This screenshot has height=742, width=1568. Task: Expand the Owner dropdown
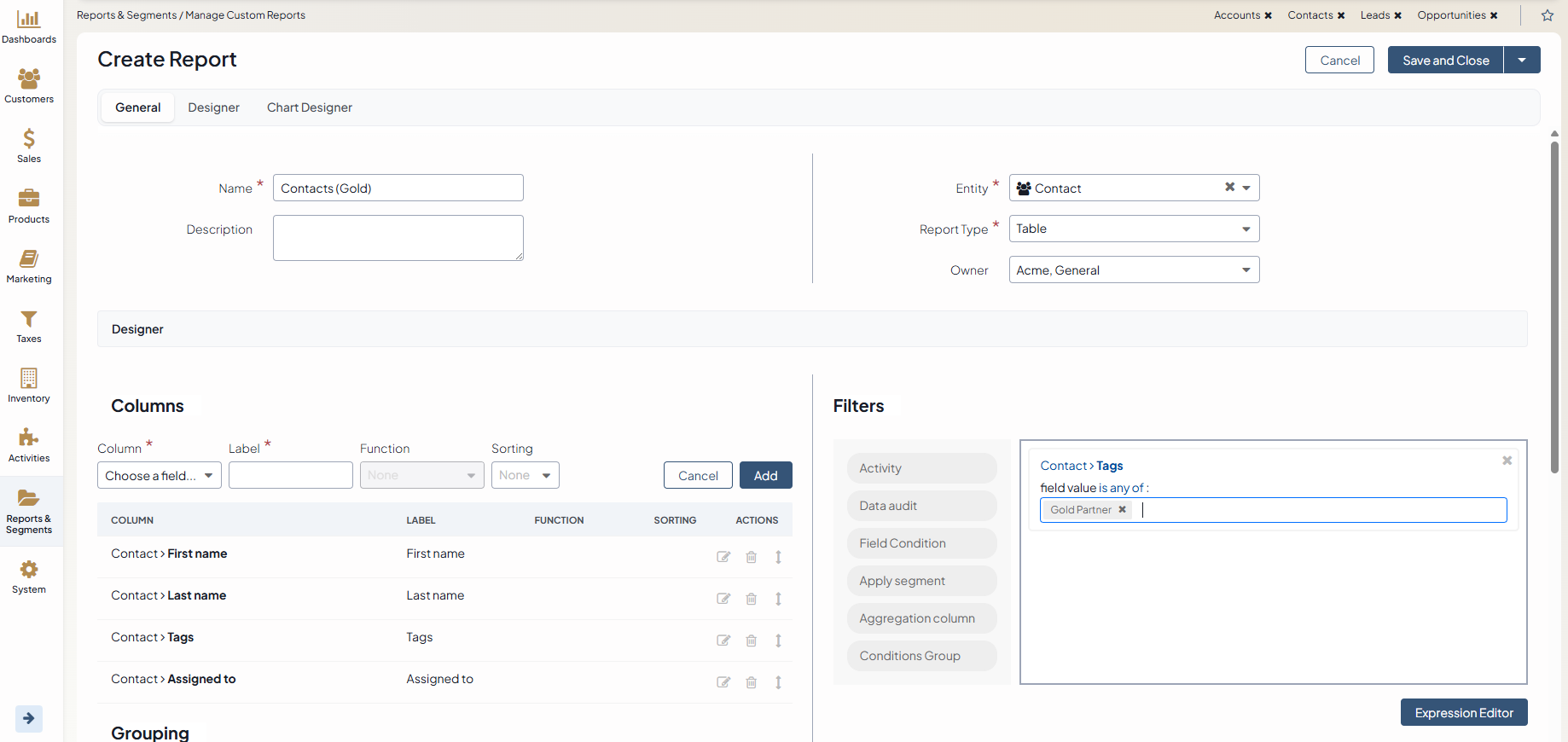click(1134, 270)
